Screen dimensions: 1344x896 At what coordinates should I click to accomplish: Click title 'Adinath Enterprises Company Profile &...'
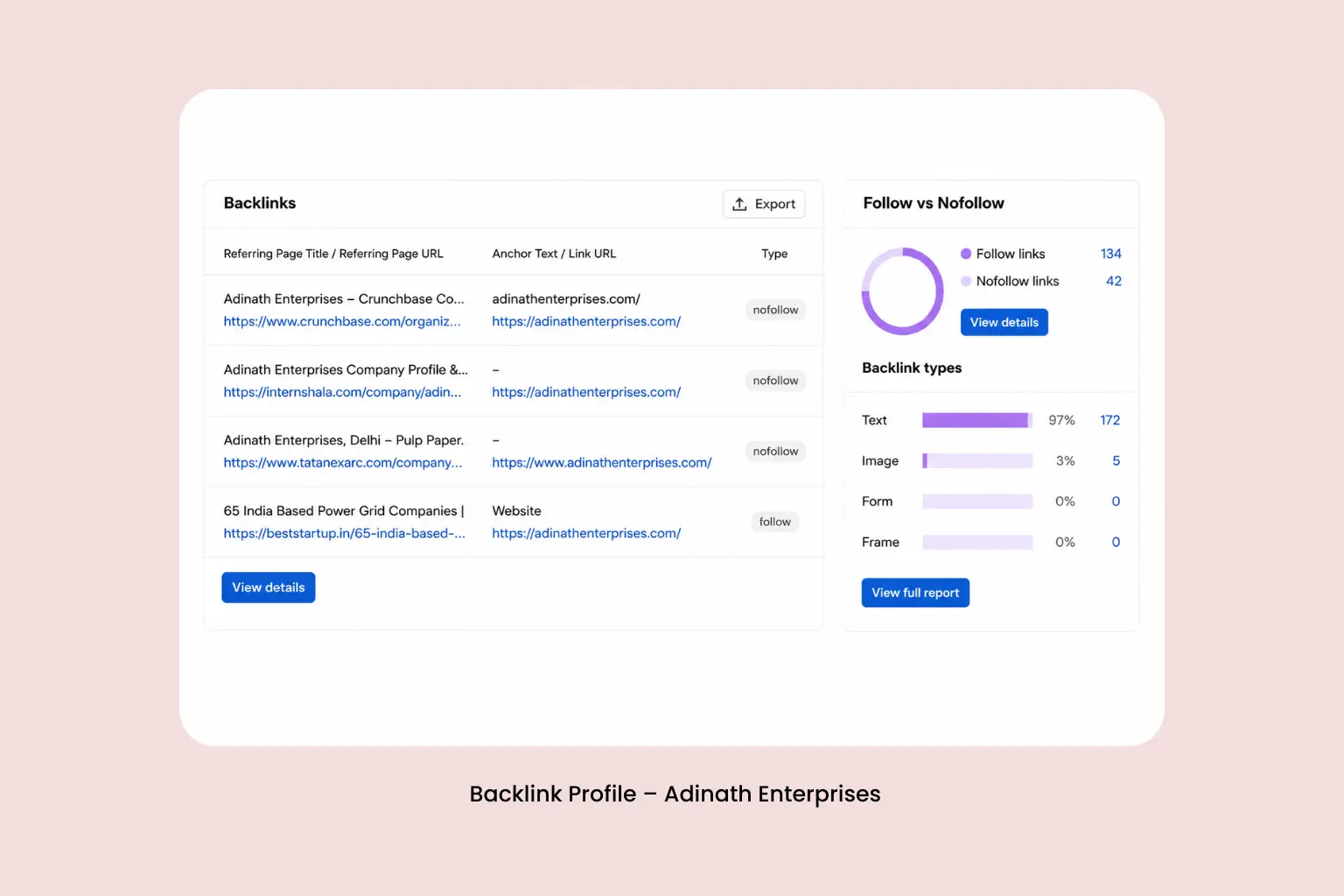346,370
